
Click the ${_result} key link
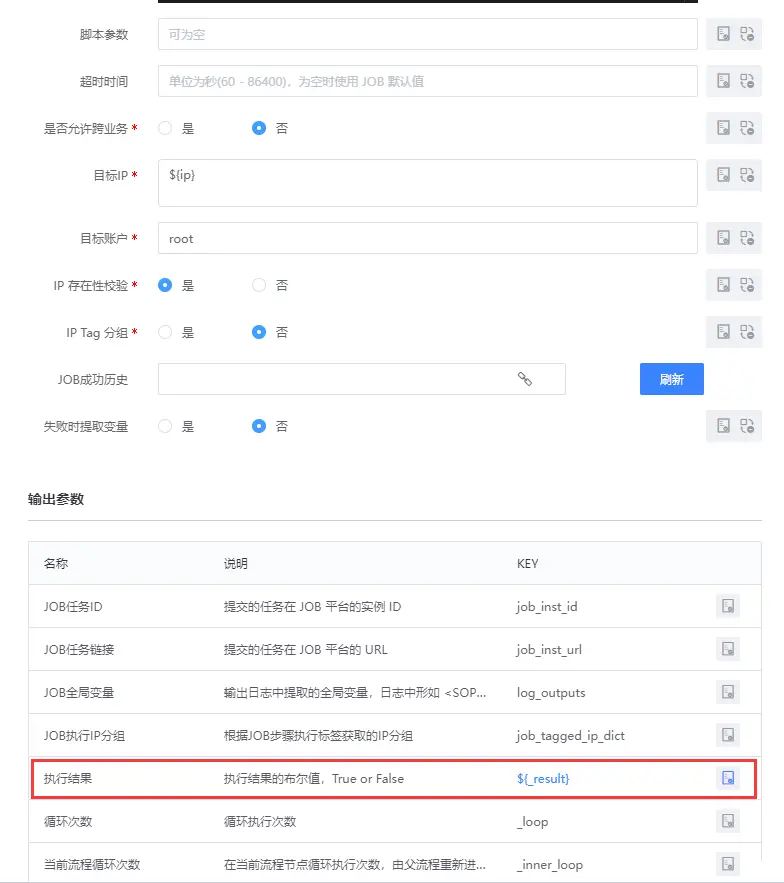click(543, 778)
